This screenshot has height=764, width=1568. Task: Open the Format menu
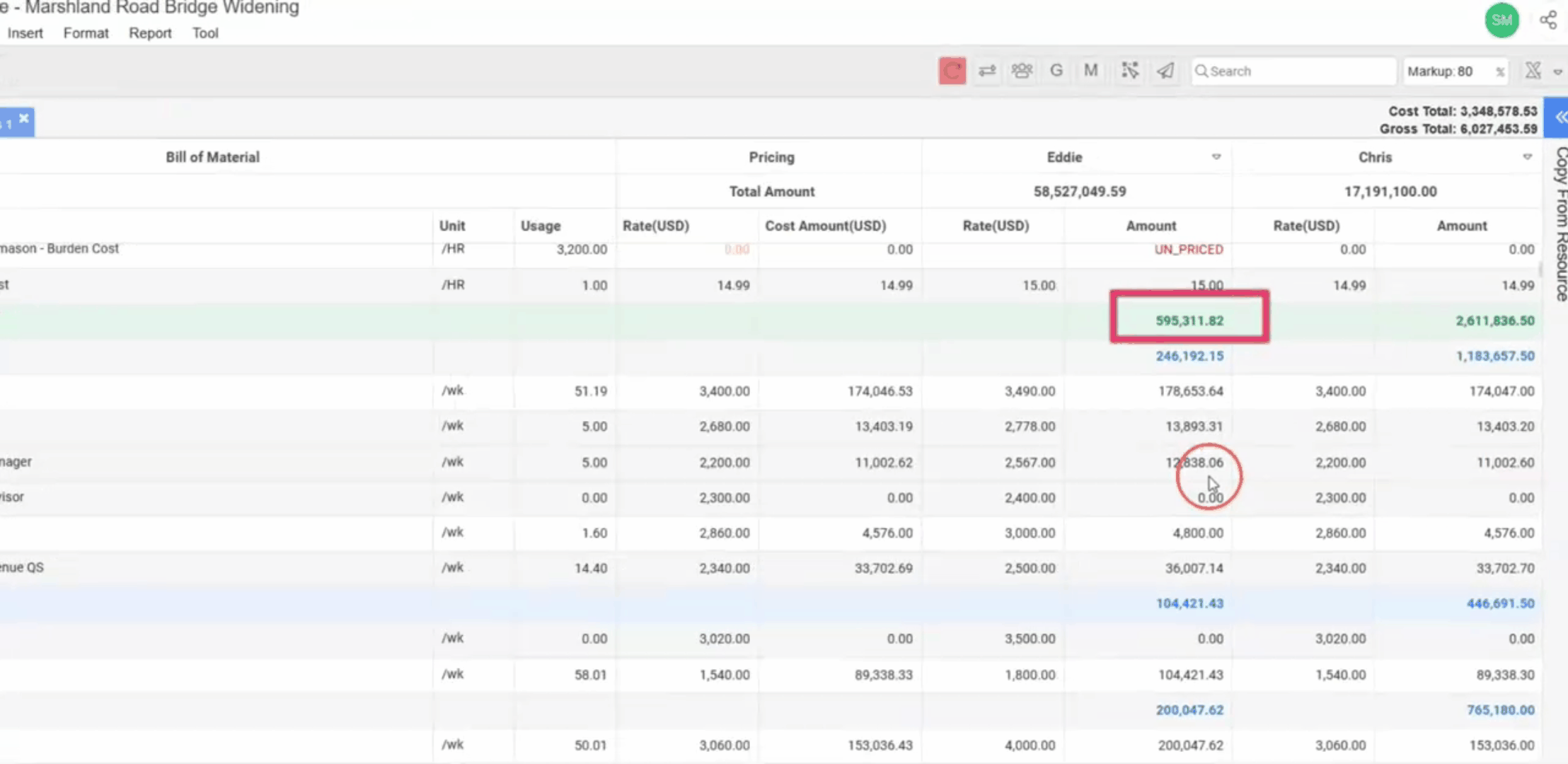pyautogui.click(x=86, y=33)
